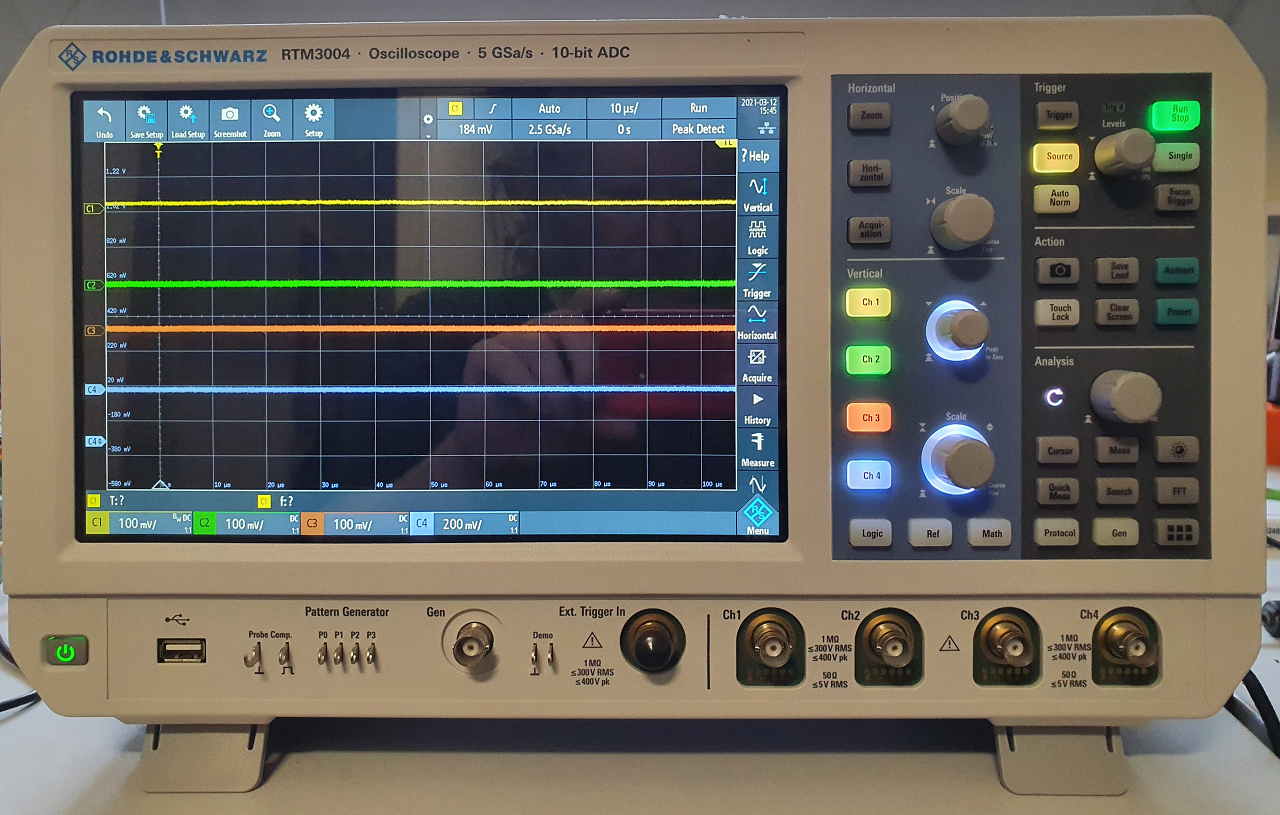
Task: Open the C1 trigger source field in top bar
Action: pyautogui.click(x=456, y=108)
